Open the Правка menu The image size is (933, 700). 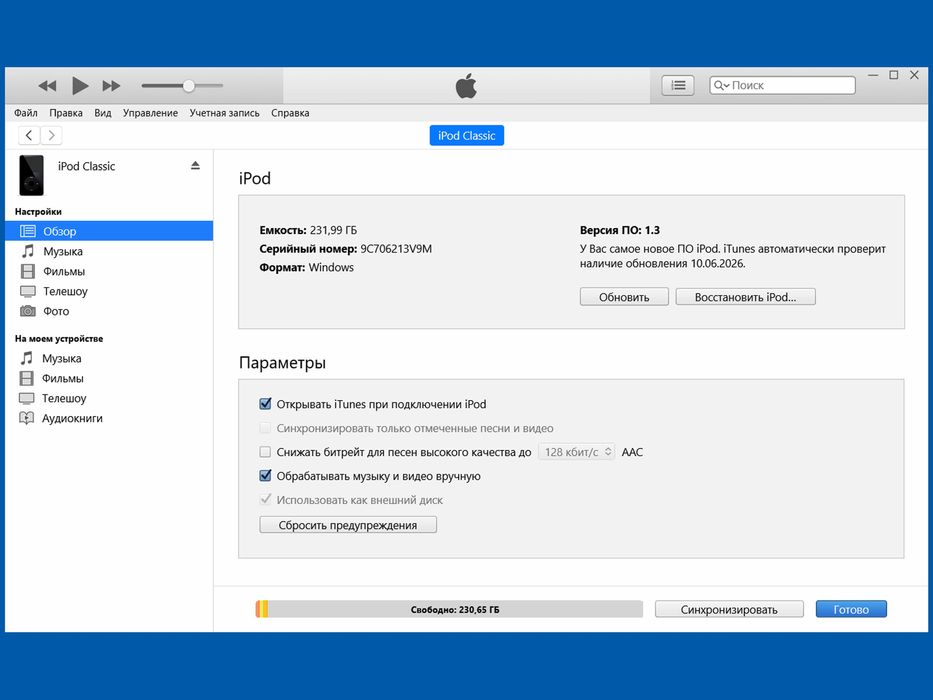coord(66,112)
